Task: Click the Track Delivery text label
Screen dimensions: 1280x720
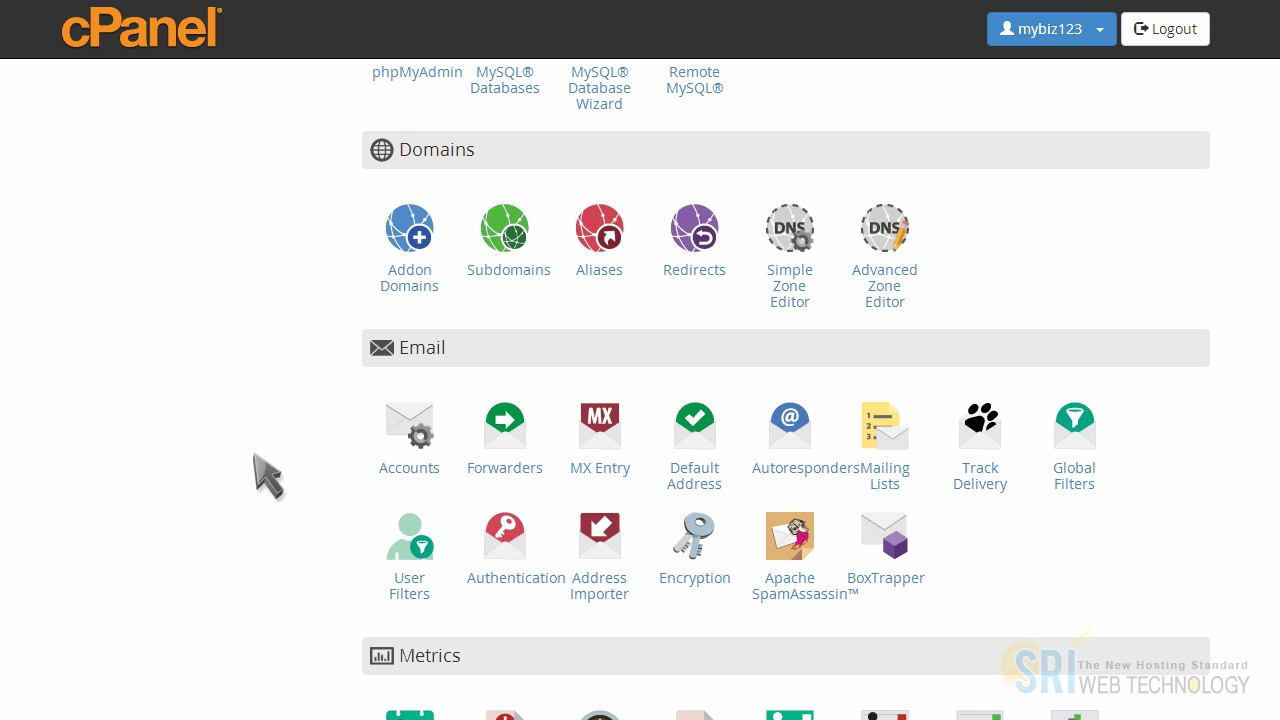Action: point(980,476)
